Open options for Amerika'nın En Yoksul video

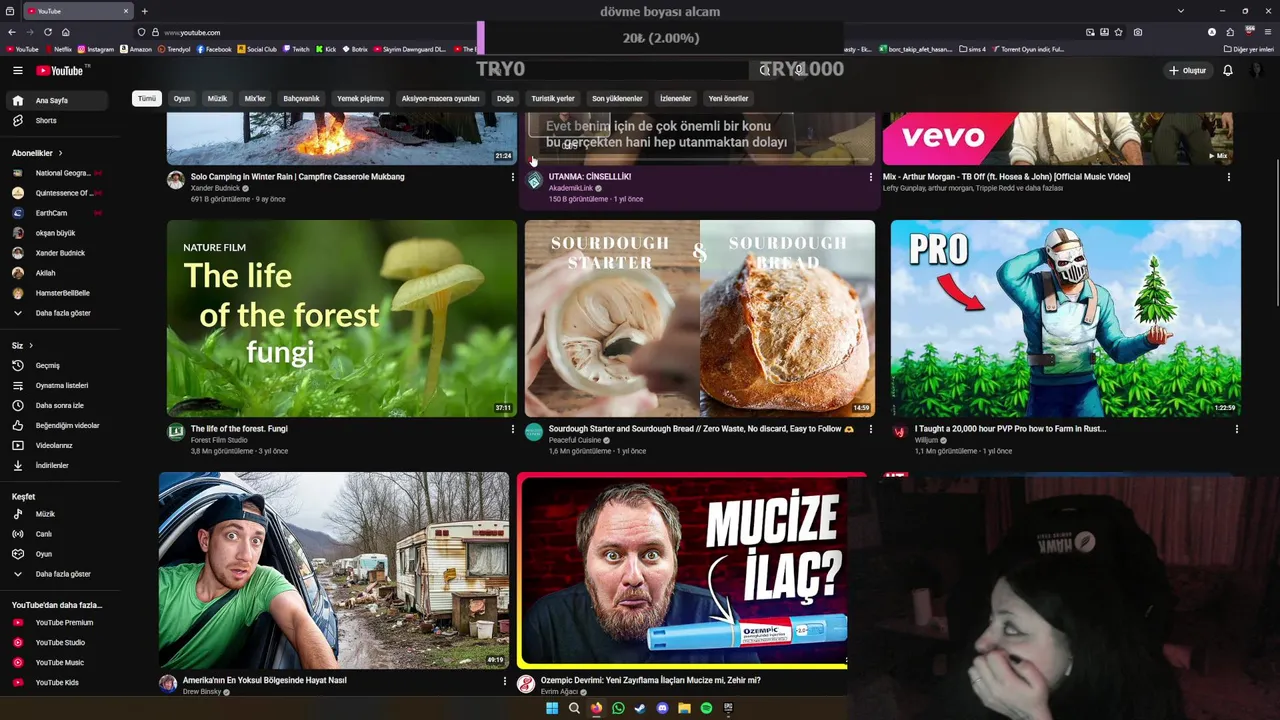click(x=505, y=681)
